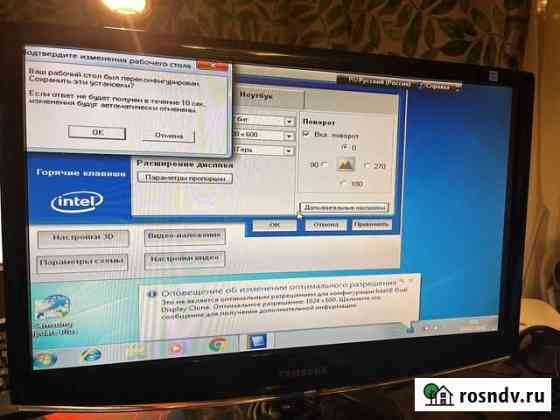Launch Internet Explorer from taskbar

click(x=90, y=355)
